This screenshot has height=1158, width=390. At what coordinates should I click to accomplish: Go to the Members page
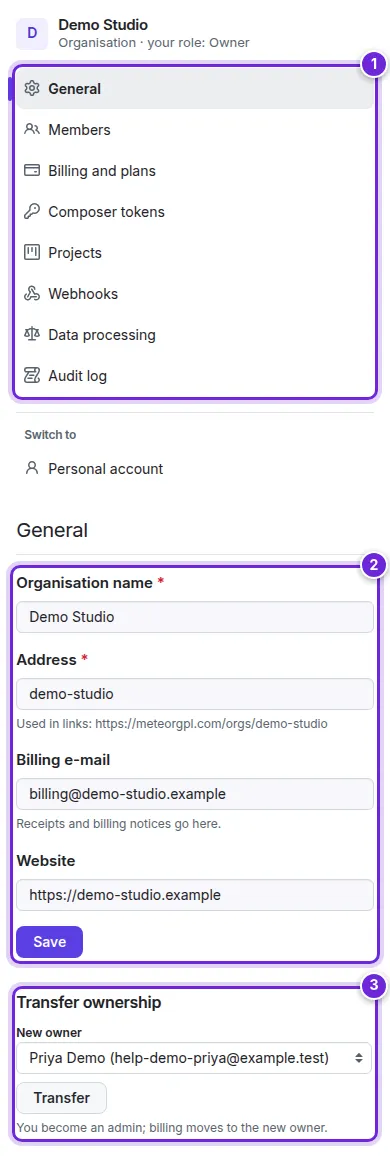pyautogui.click(x=195, y=130)
